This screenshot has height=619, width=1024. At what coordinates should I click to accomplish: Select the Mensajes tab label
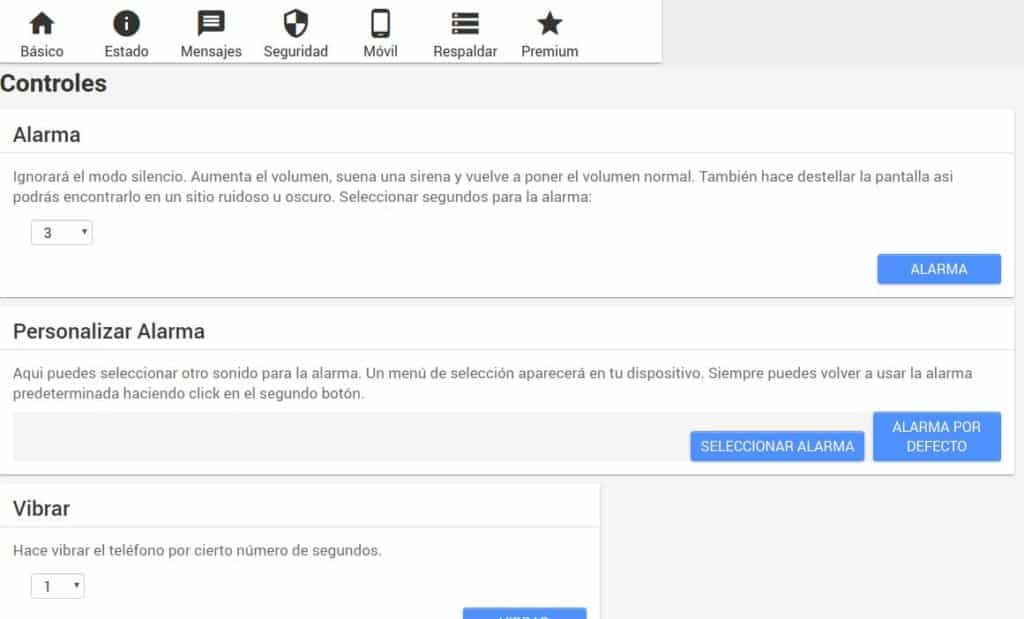[211, 51]
